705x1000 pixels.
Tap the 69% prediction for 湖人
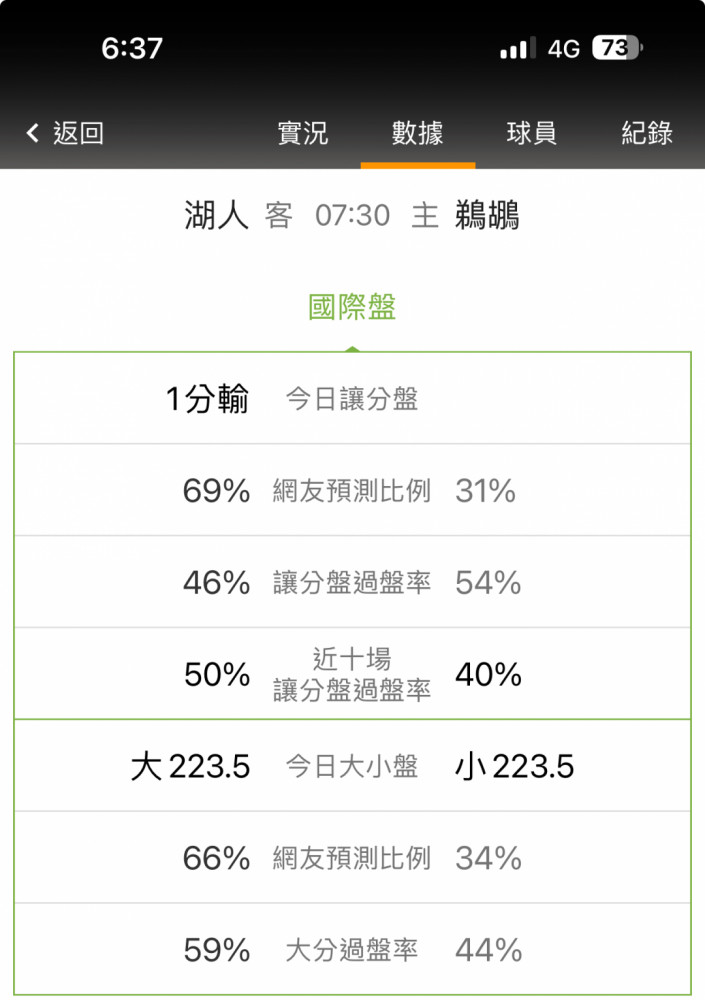pos(216,490)
